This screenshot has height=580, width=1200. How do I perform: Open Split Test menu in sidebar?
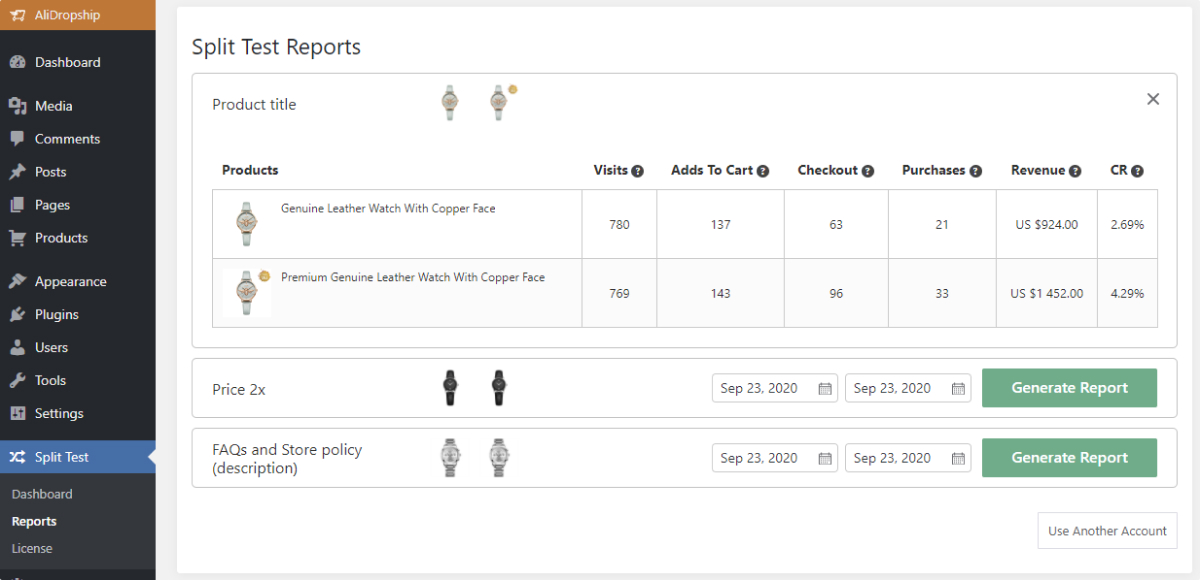pyautogui.click(x=62, y=457)
